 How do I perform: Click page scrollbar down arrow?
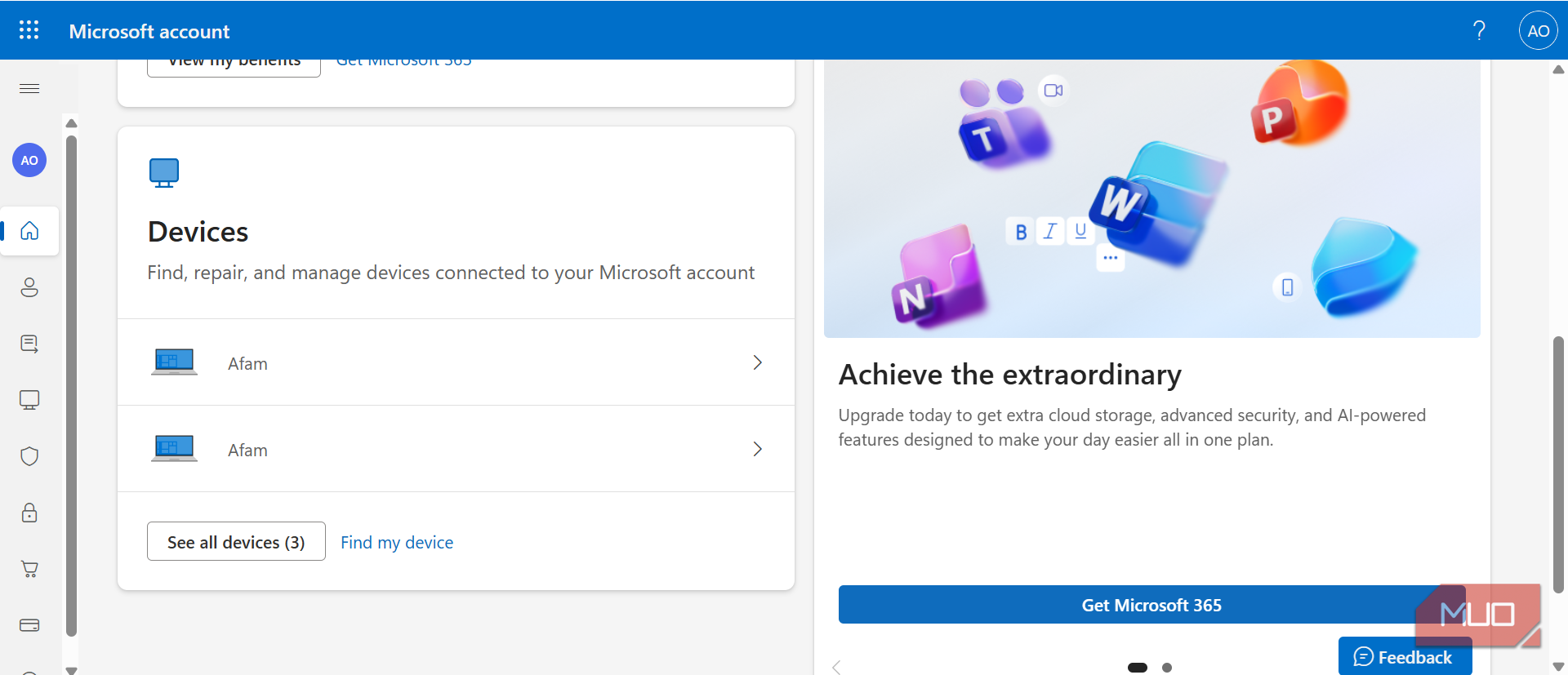(x=1558, y=667)
